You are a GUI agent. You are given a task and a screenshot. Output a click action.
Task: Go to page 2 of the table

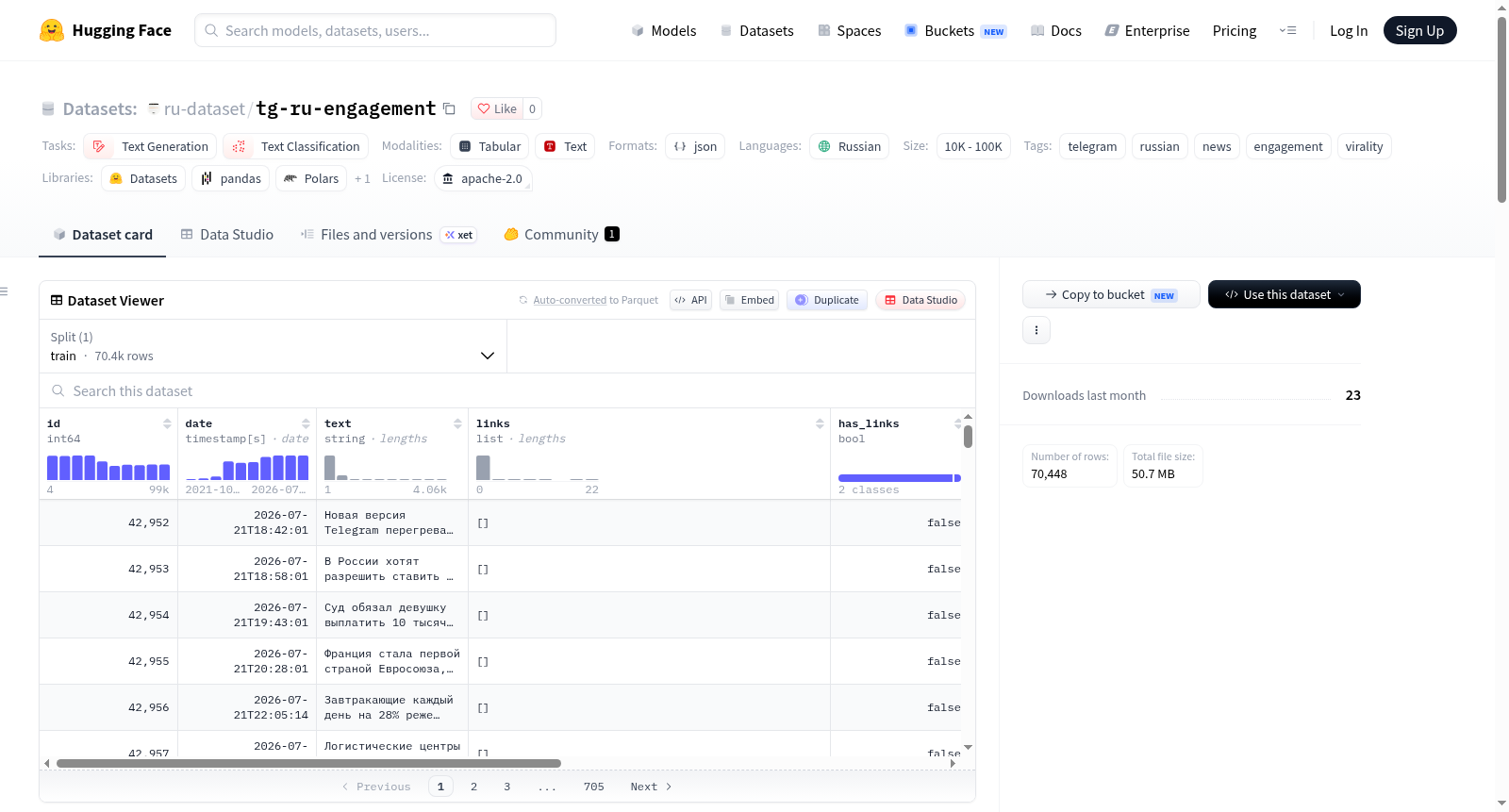point(473,787)
